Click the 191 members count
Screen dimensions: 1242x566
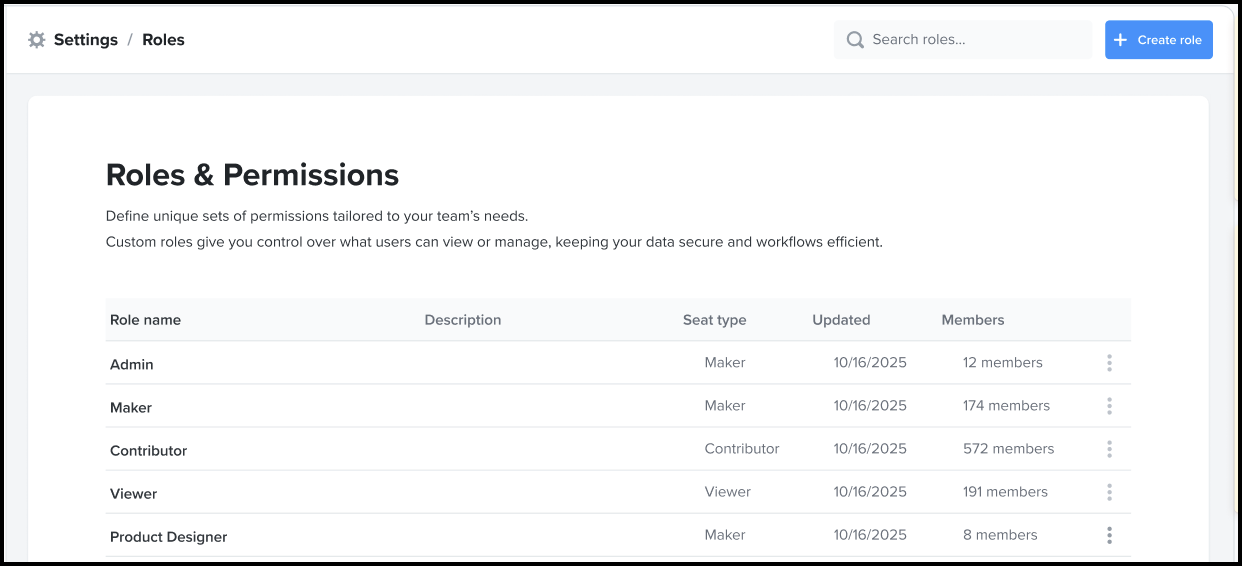pyautogui.click(x=1006, y=492)
